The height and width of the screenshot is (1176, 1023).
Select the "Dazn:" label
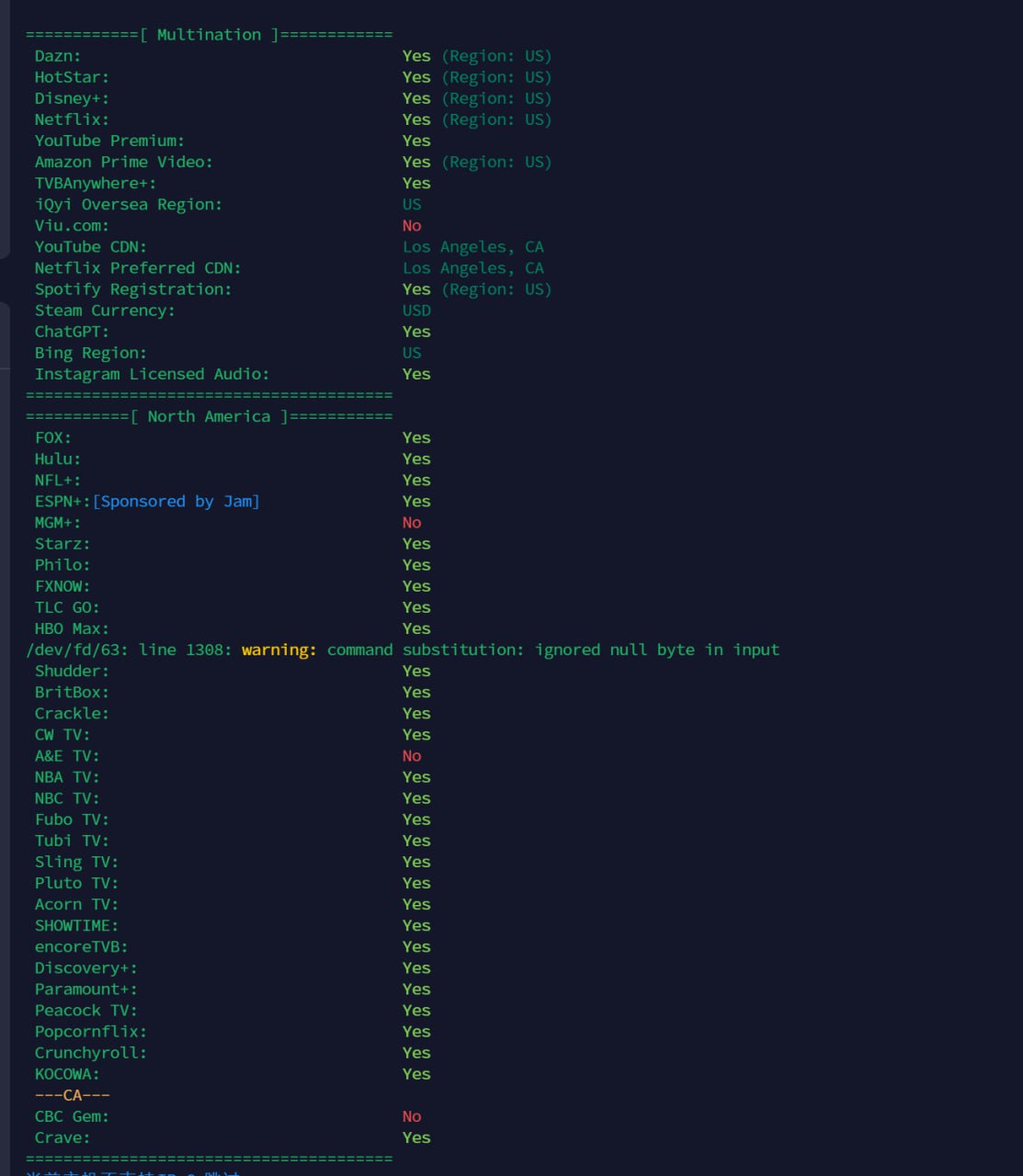point(58,56)
